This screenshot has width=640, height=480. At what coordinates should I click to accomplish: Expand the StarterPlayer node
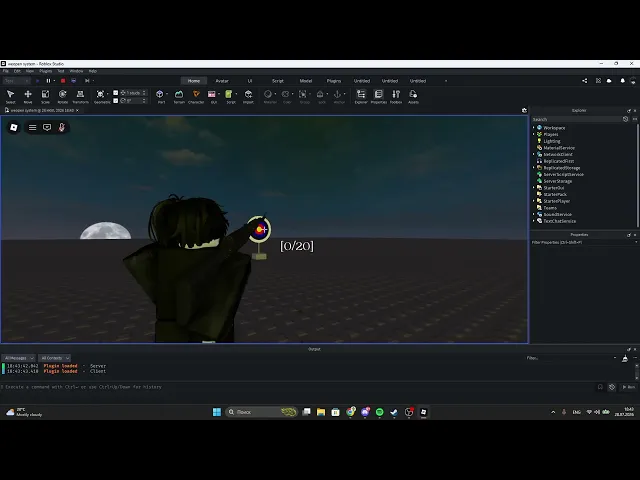(x=533, y=201)
